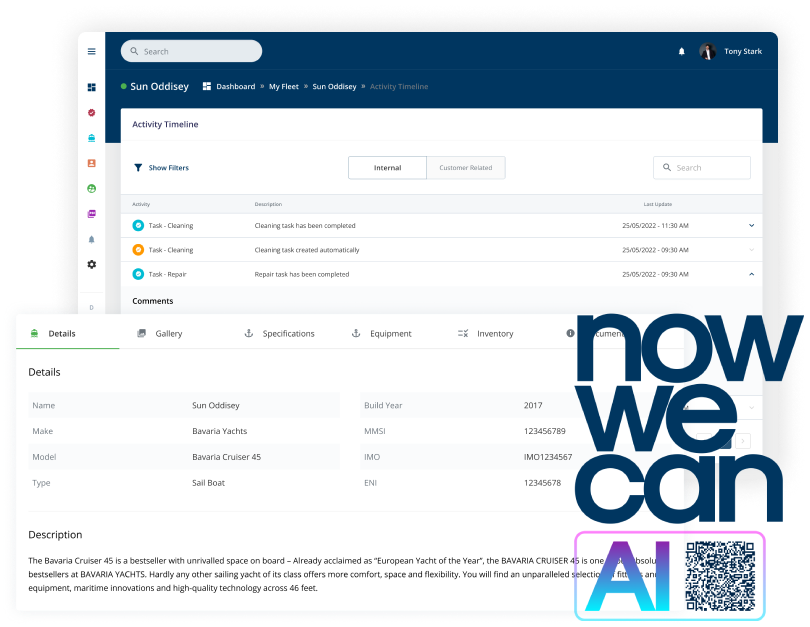Open the Specifications tab

279,334
